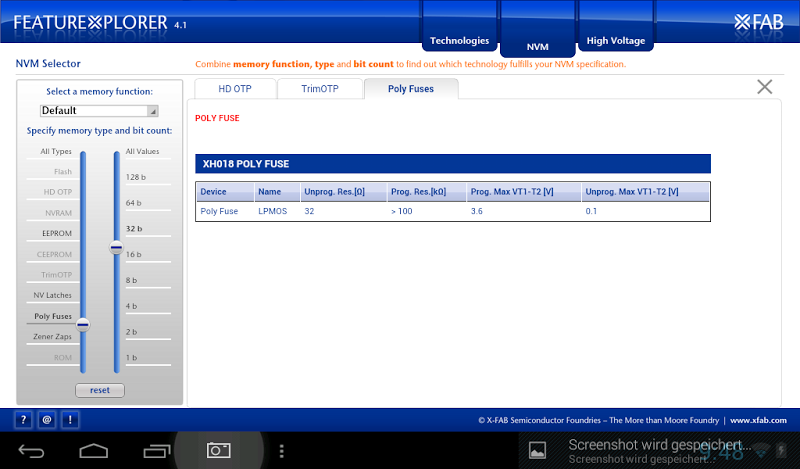Select 64 b bit count
Viewport: 800px width, 469px height.
pos(134,203)
